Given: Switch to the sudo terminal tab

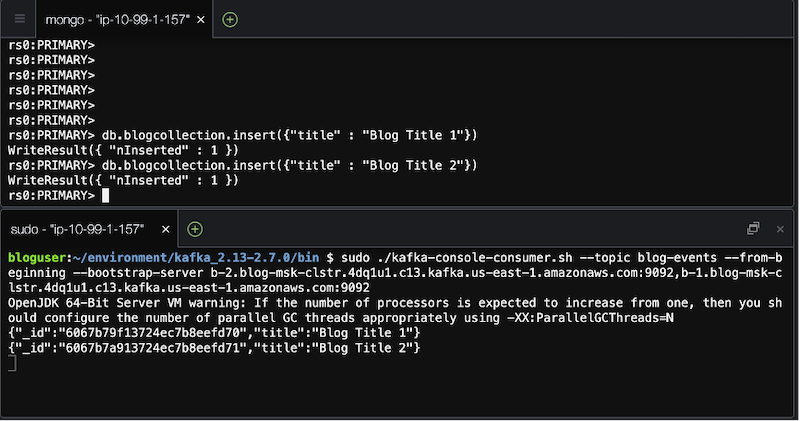Looking at the screenshot, I should pos(77,229).
